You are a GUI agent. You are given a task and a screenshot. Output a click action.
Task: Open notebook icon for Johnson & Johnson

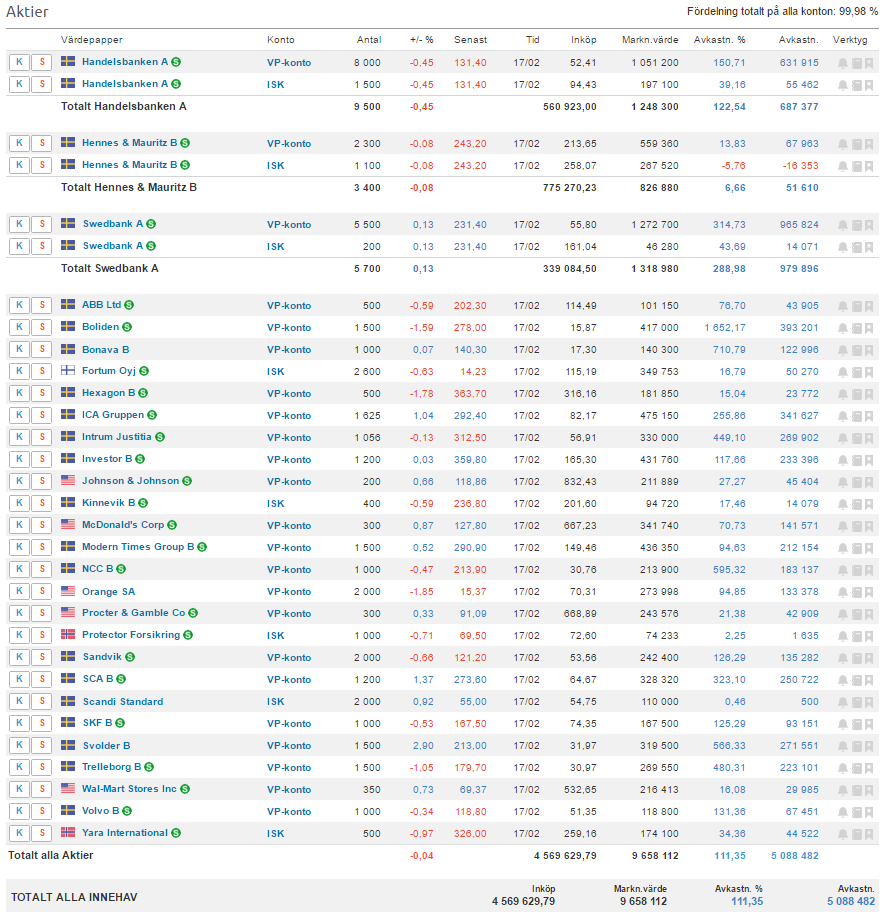point(857,482)
